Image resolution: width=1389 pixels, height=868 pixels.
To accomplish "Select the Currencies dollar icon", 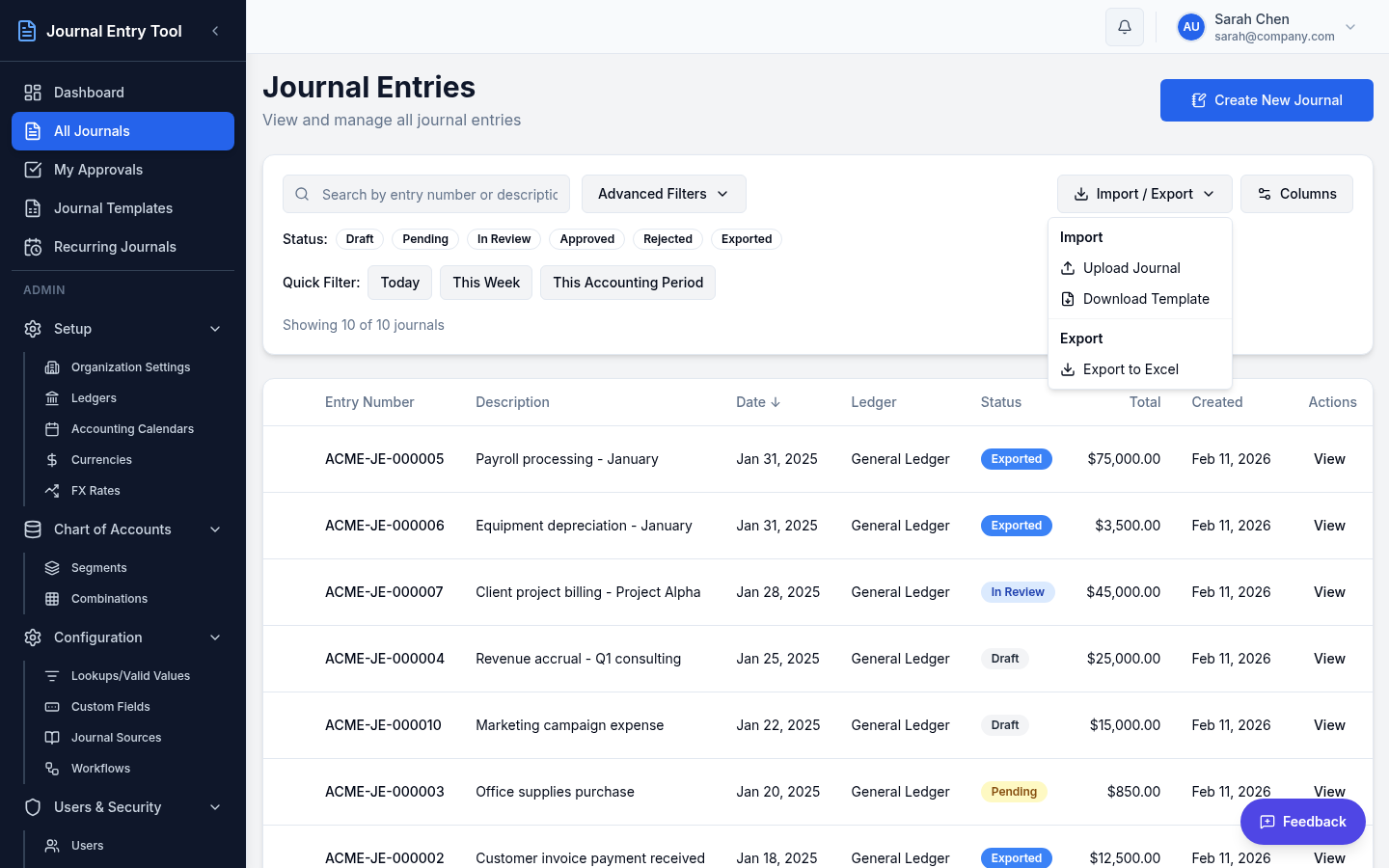I will coord(54,459).
